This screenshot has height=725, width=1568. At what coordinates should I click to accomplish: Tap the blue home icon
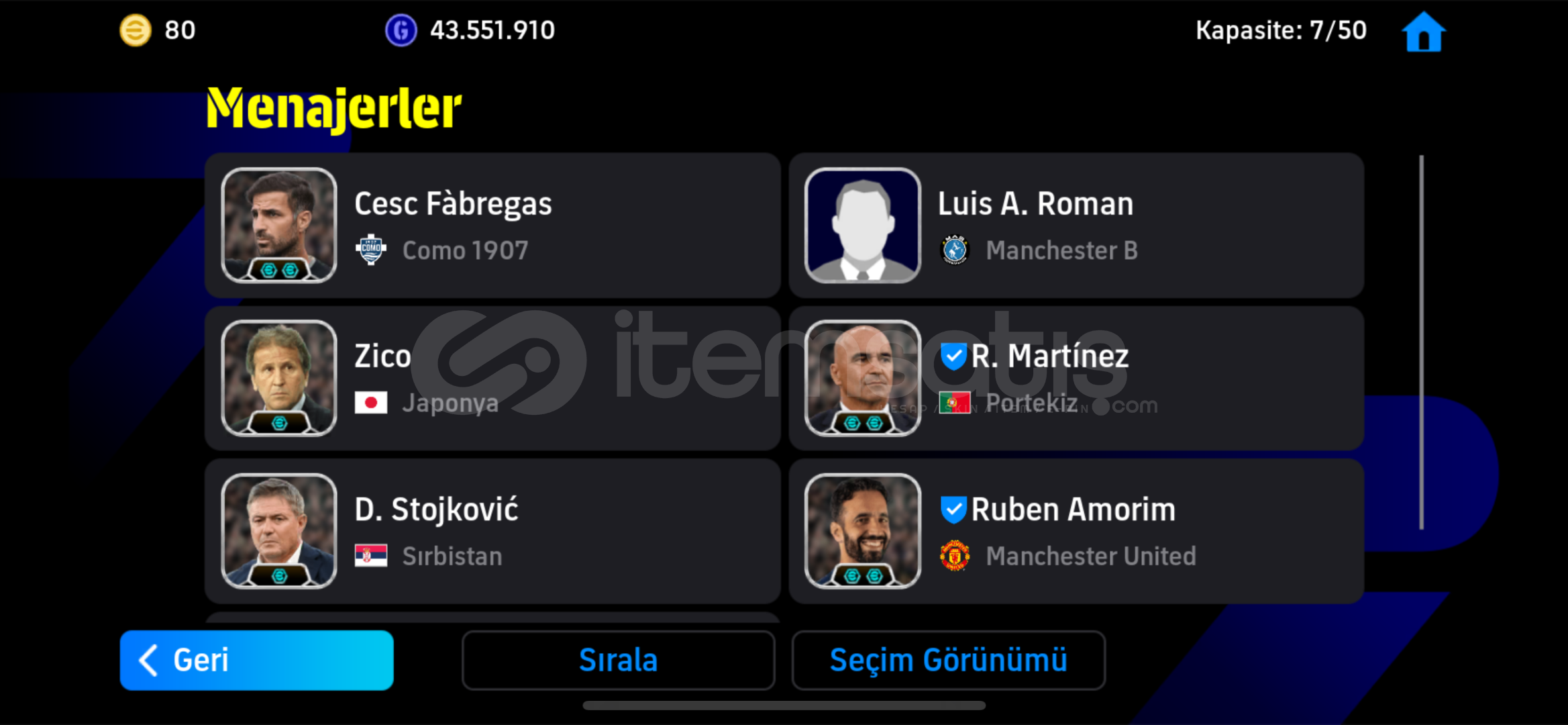(1423, 32)
